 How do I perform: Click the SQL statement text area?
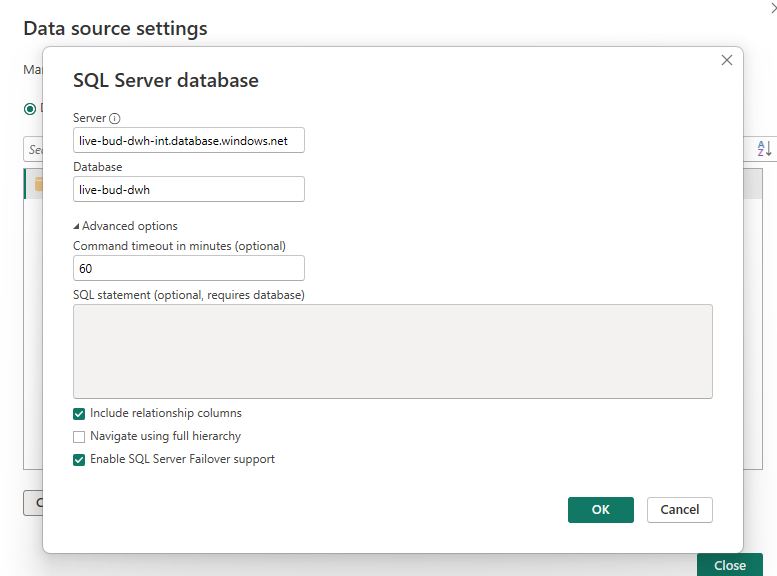click(x=392, y=351)
